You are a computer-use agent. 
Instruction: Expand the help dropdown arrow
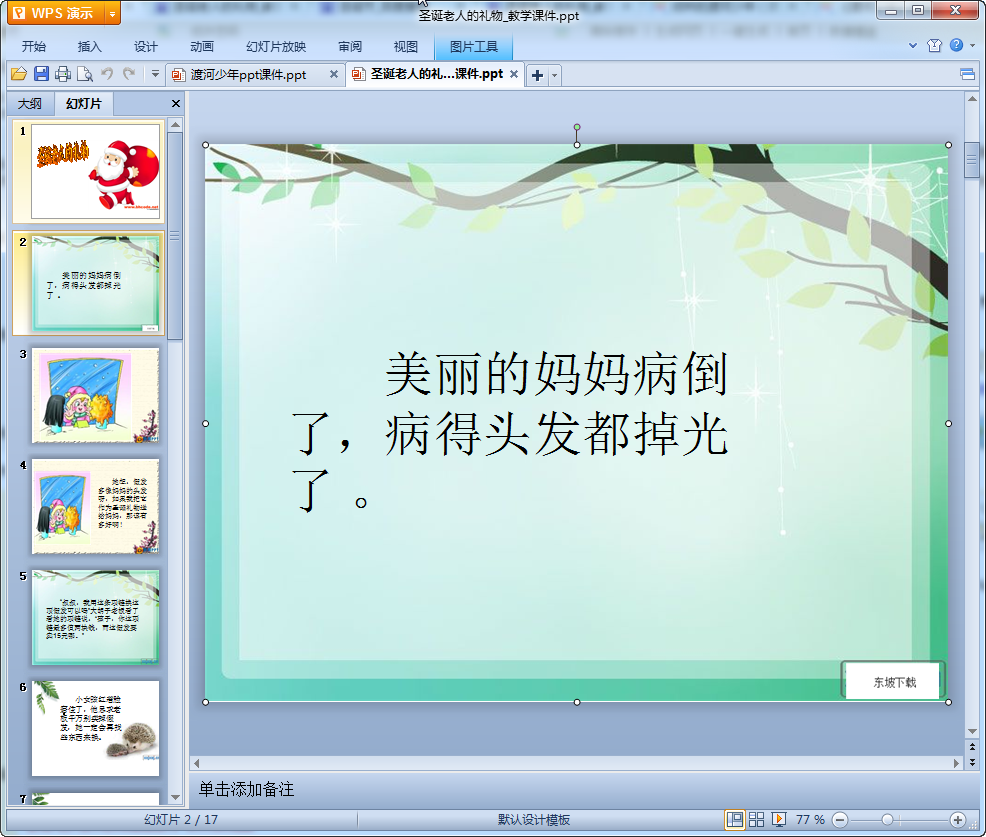pos(972,45)
